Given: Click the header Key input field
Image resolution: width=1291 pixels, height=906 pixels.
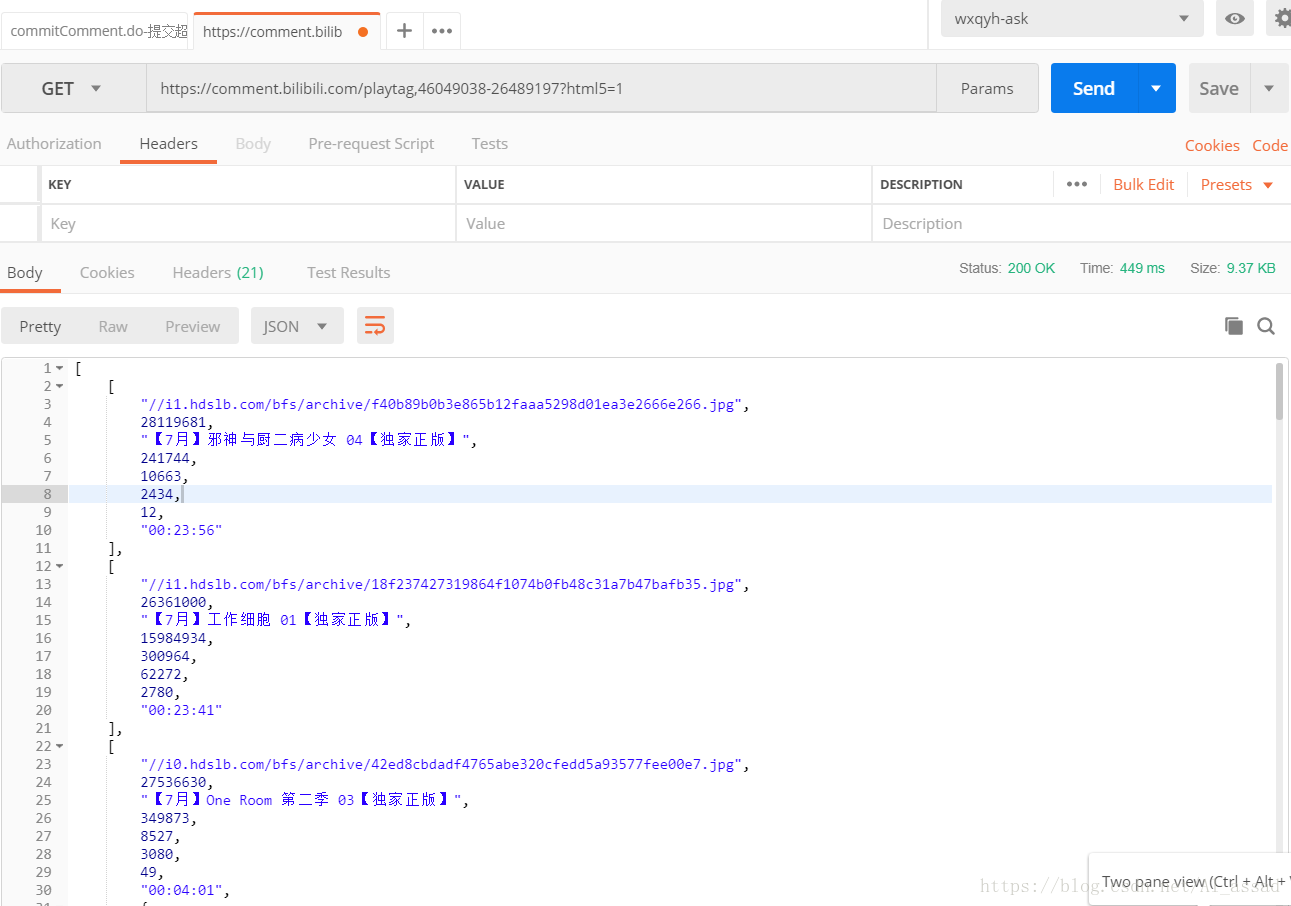Looking at the screenshot, I should (x=248, y=223).
